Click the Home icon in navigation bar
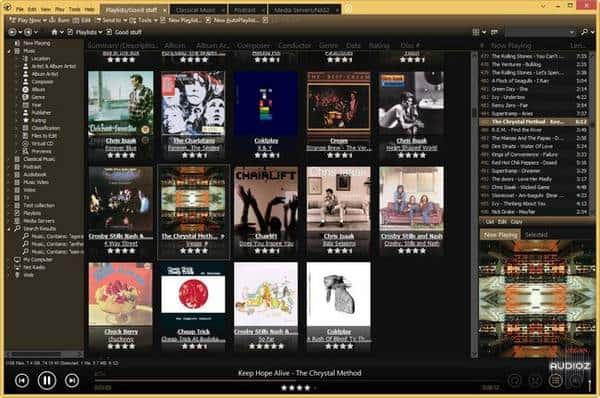The width and height of the screenshot is (600, 398). point(55,32)
